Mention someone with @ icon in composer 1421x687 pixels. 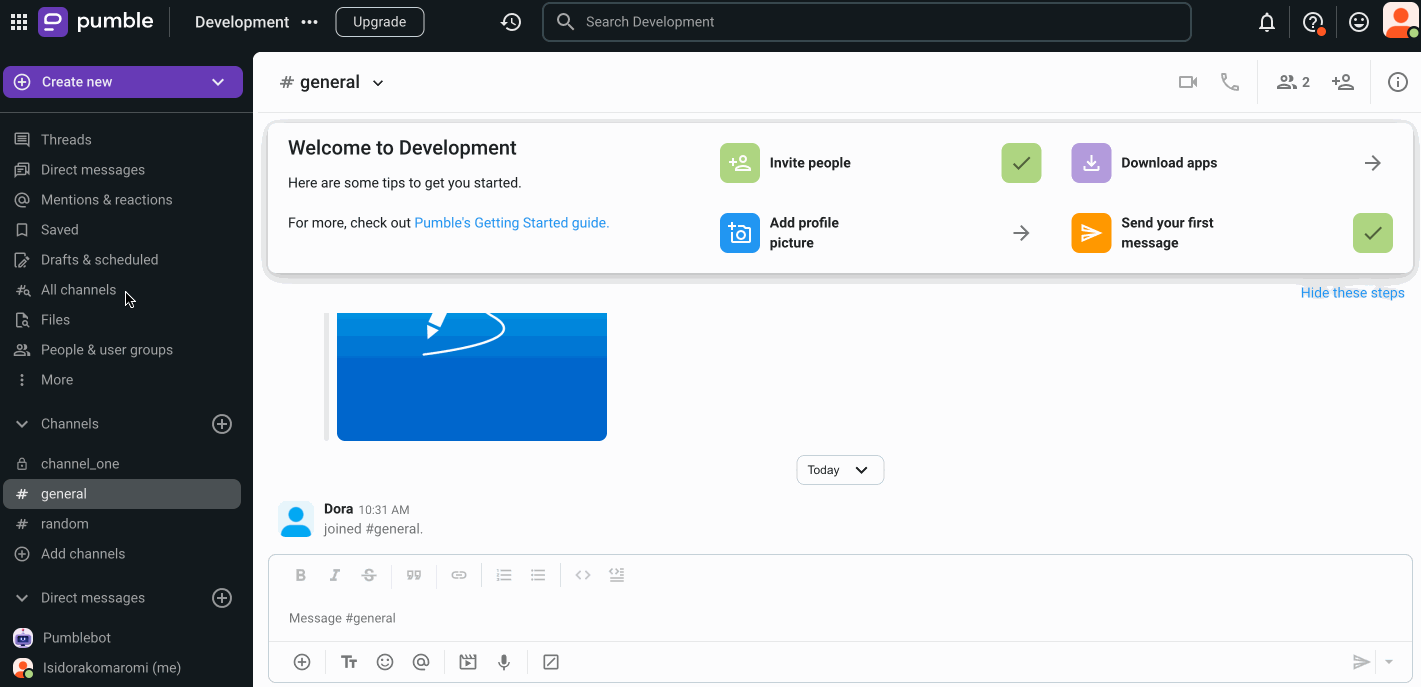421,662
